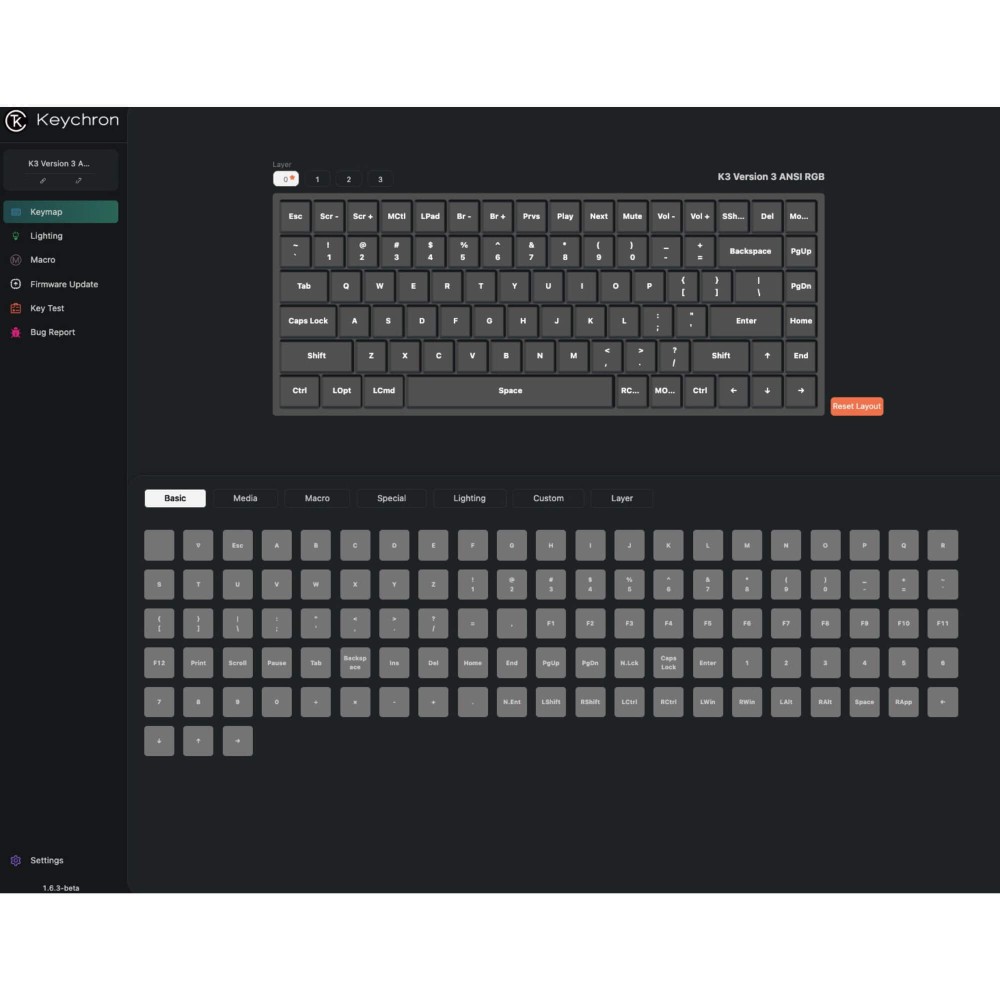Open the Macro page from the sidebar

pos(61,260)
